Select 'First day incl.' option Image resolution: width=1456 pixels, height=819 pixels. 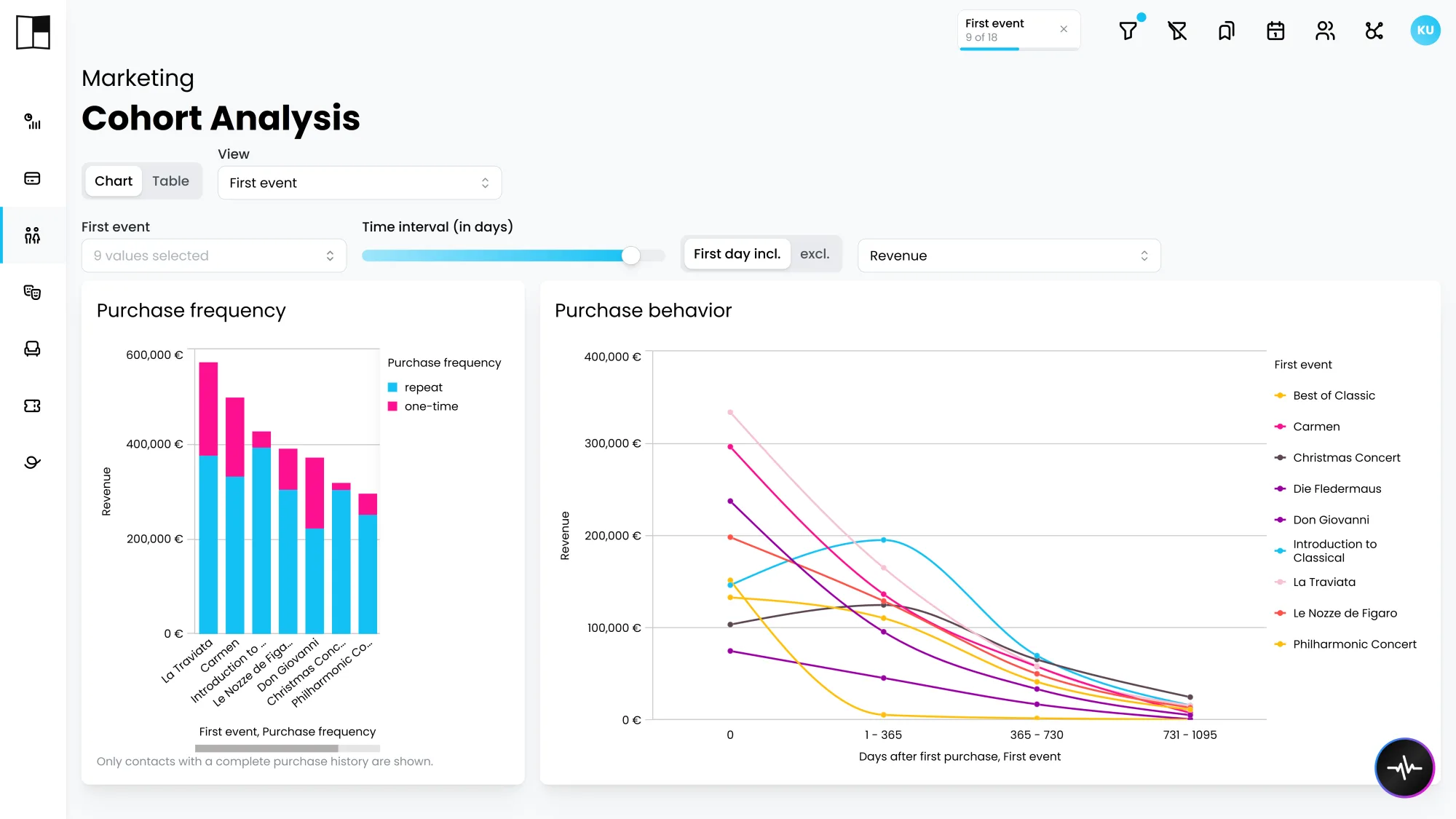[737, 254]
